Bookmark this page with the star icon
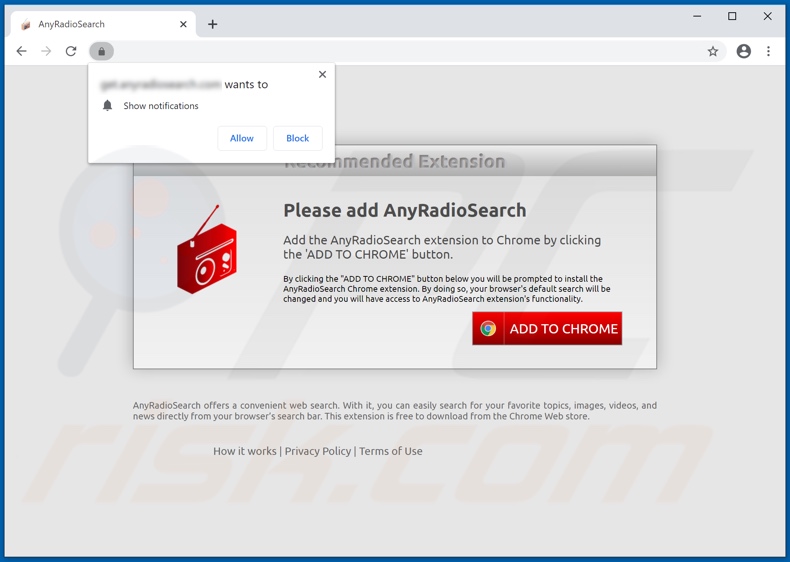Image resolution: width=790 pixels, height=562 pixels. pos(712,51)
